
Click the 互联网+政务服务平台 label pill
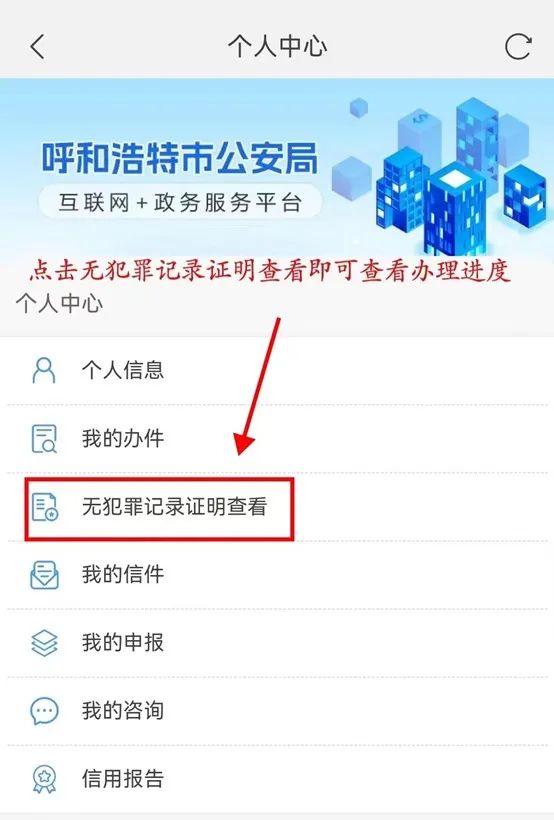point(180,202)
